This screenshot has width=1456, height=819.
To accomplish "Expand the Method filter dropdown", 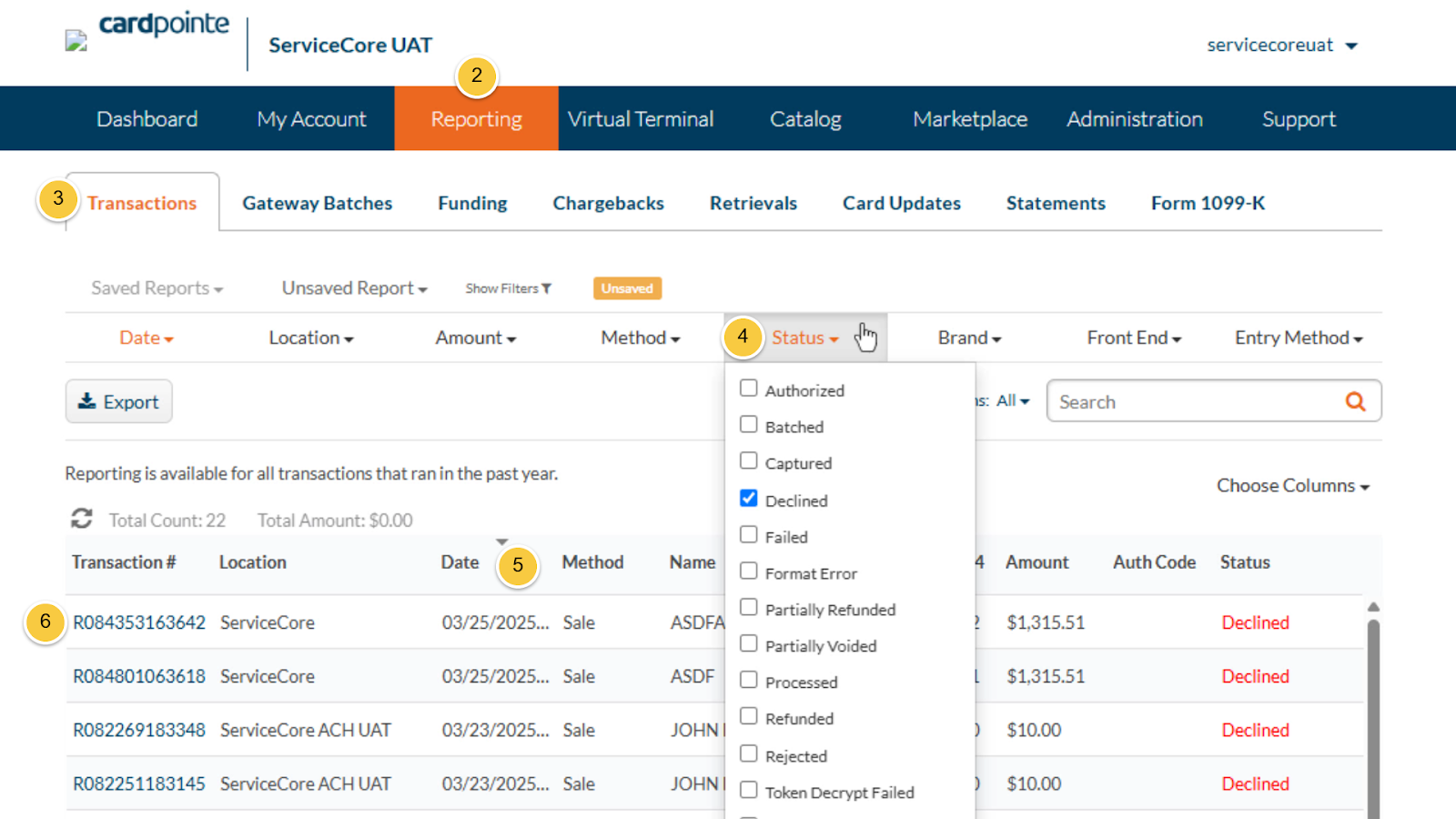I will click(640, 338).
